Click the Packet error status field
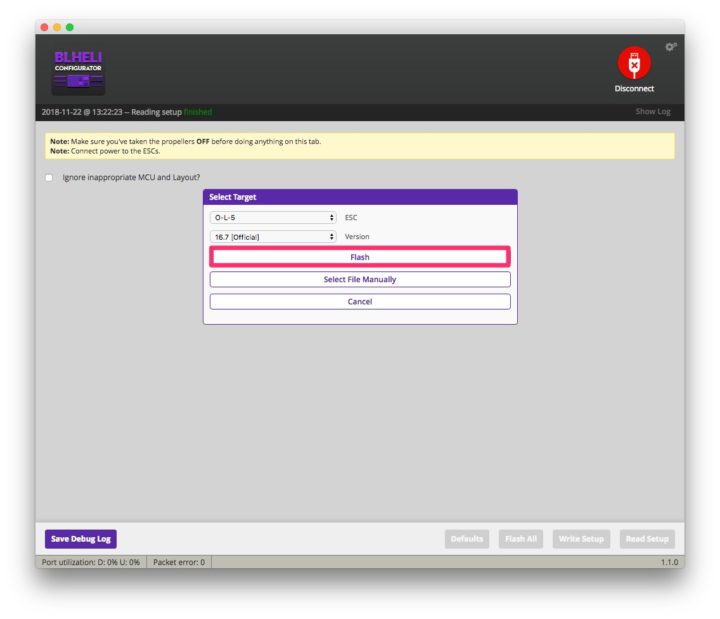The height and width of the screenshot is (619, 720). [x=179, y=562]
